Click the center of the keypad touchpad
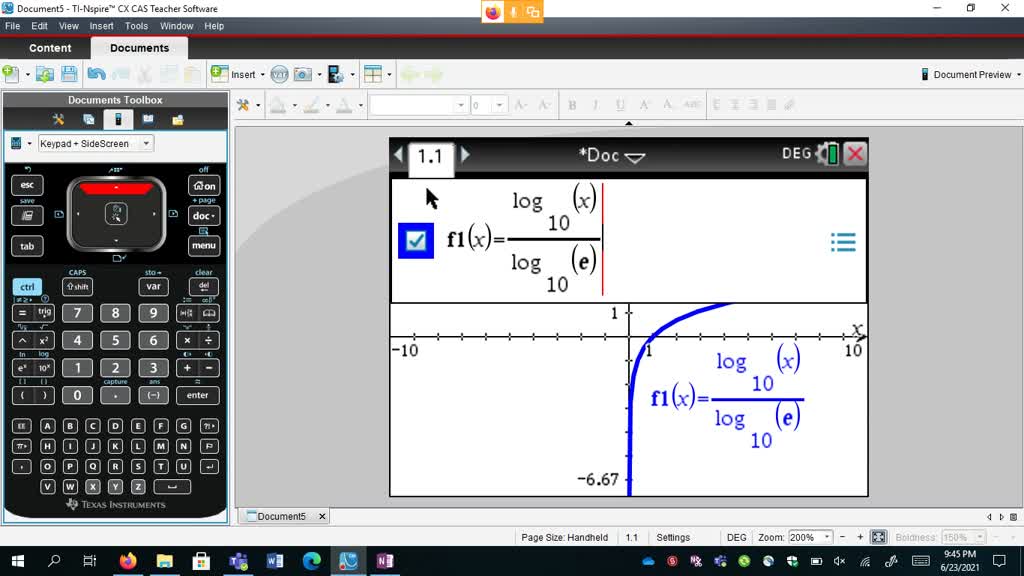 click(116, 214)
